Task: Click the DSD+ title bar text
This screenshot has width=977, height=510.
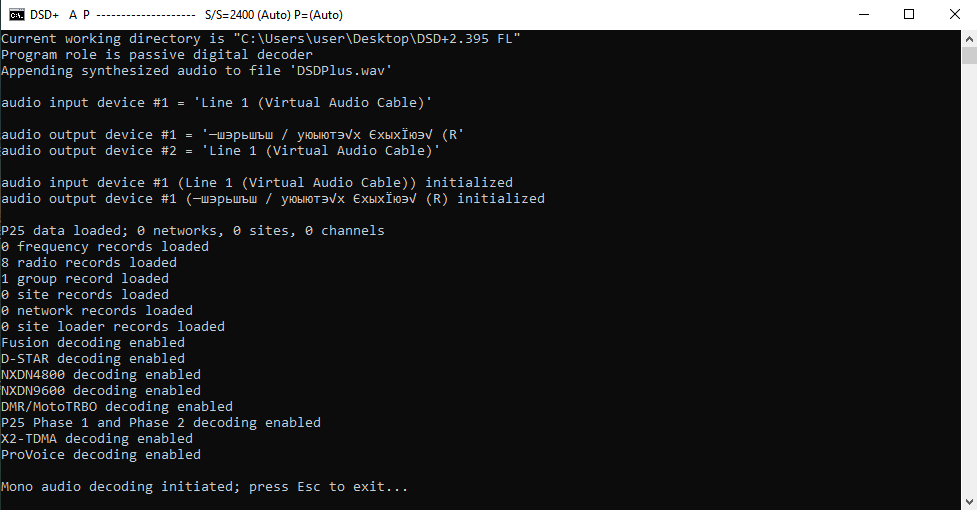Action: coord(44,14)
